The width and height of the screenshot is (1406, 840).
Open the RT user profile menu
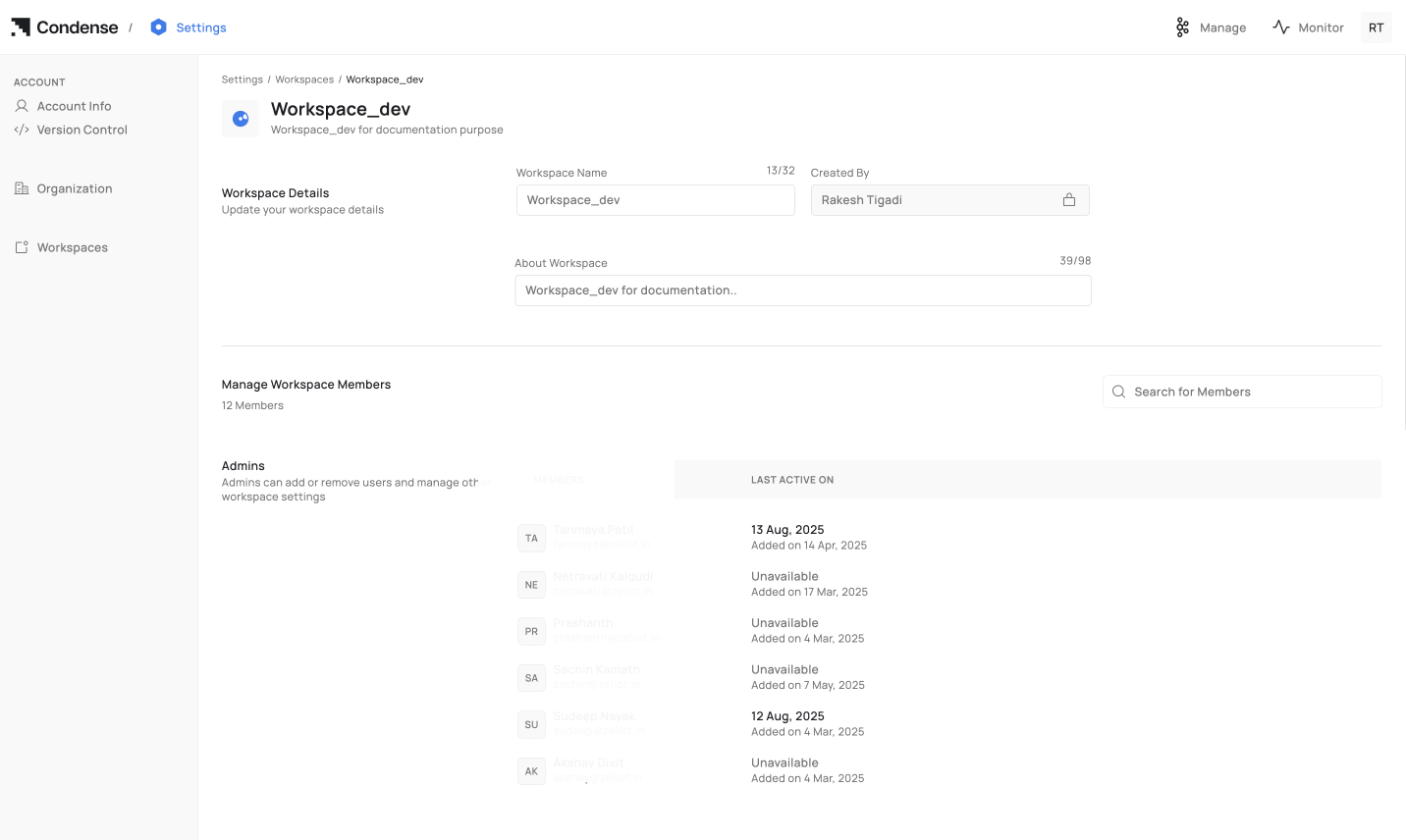pyautogui.click(x=1376, y=27)
